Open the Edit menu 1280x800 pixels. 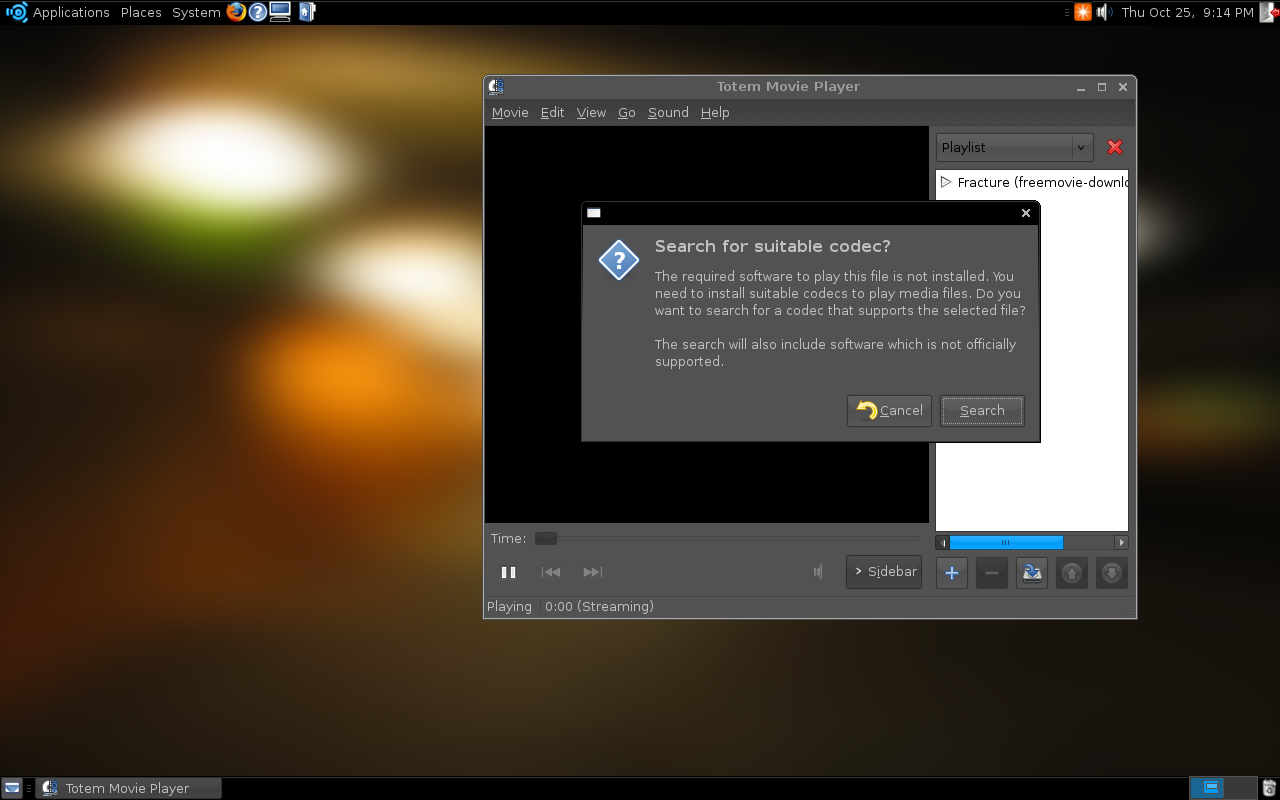tap(553, 113)
